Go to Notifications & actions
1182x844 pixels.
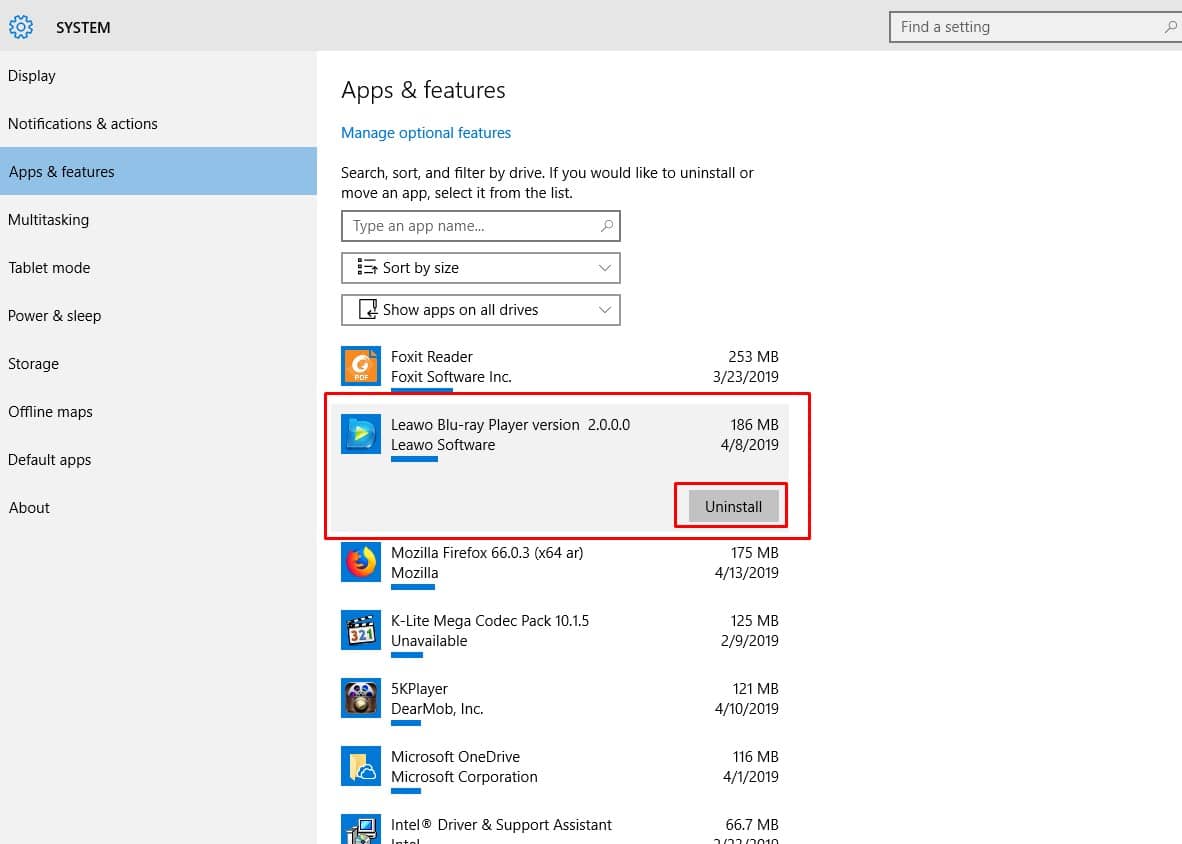pyautogui.click(x=83, y=124)
